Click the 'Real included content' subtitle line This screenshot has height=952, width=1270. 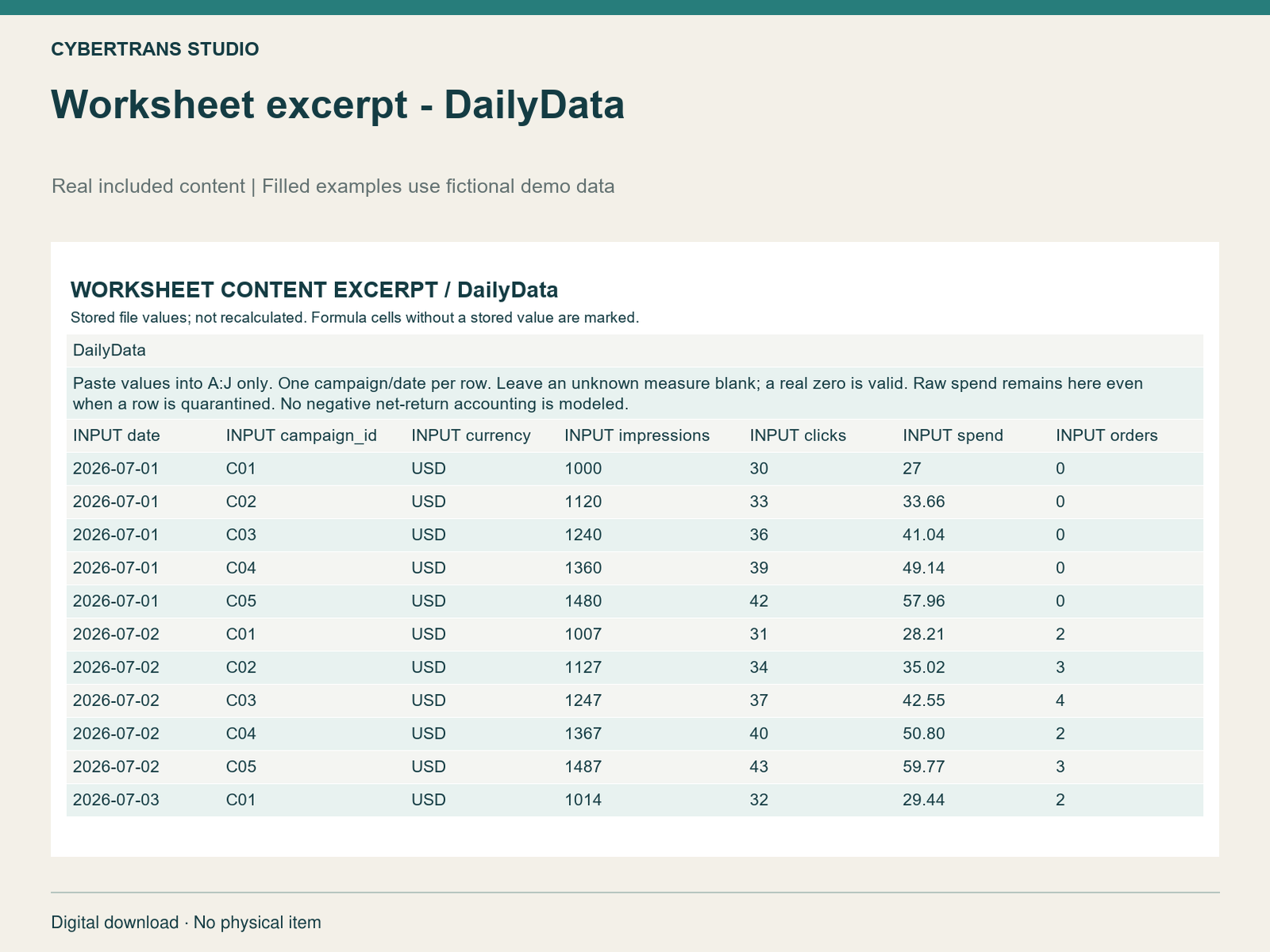[333, 186]
